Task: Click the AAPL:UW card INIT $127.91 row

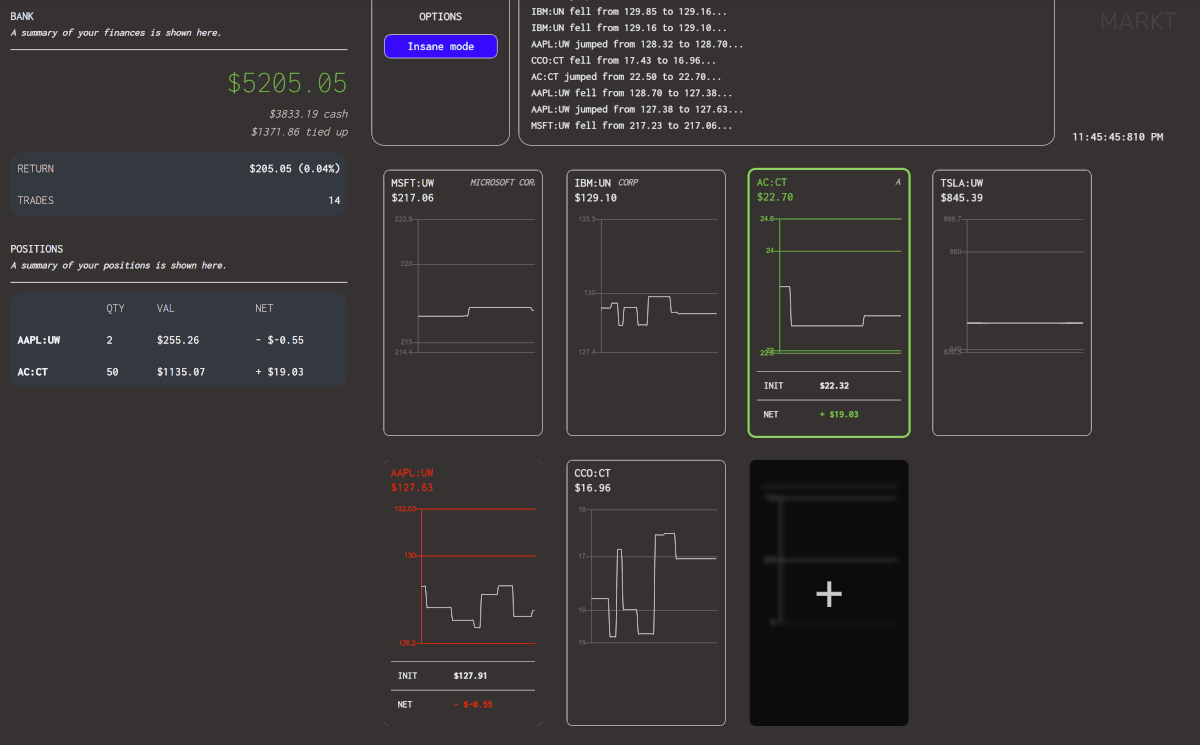Action: point(463,676)
